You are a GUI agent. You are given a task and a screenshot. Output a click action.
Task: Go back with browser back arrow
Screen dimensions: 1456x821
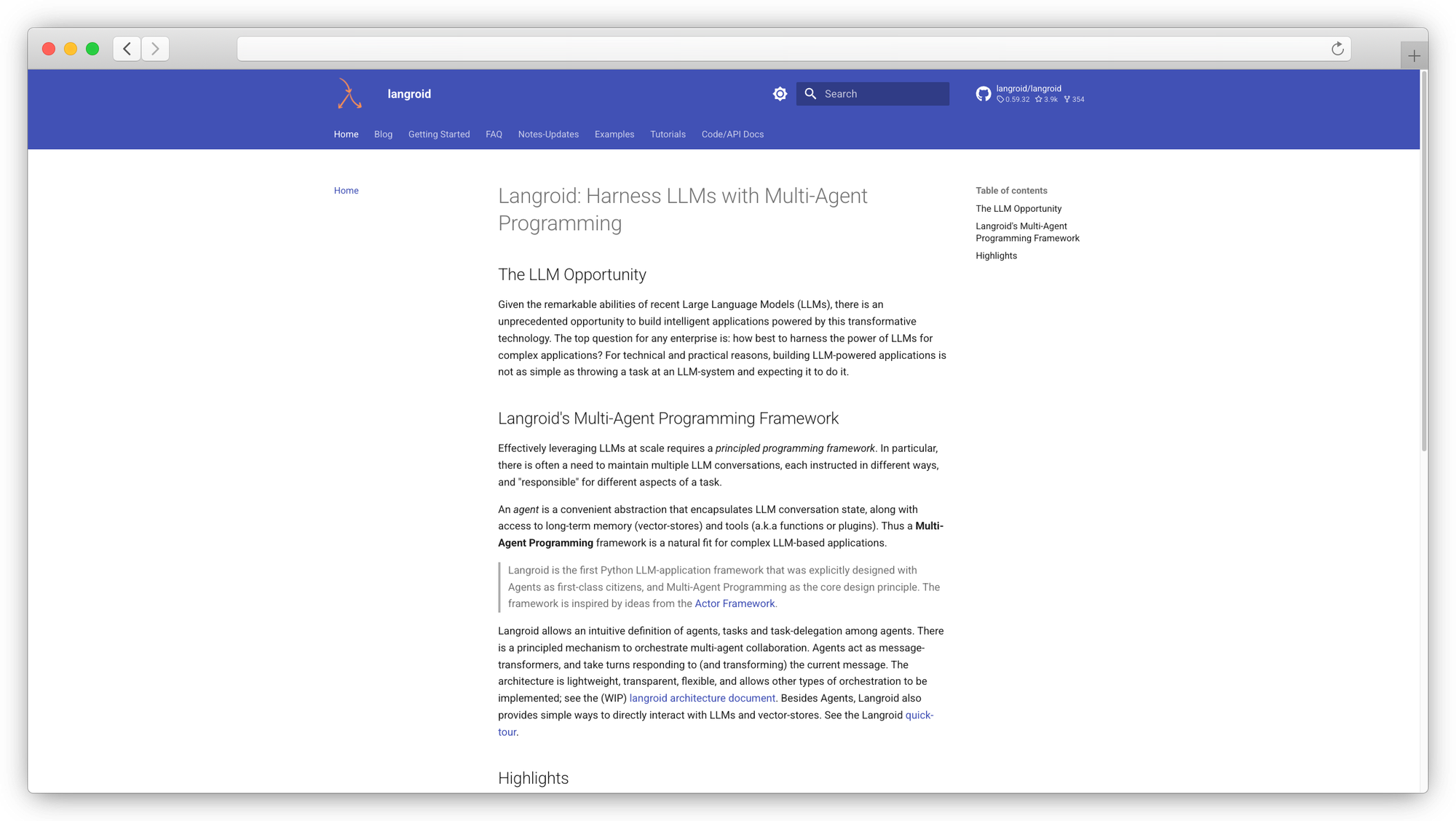127,49
